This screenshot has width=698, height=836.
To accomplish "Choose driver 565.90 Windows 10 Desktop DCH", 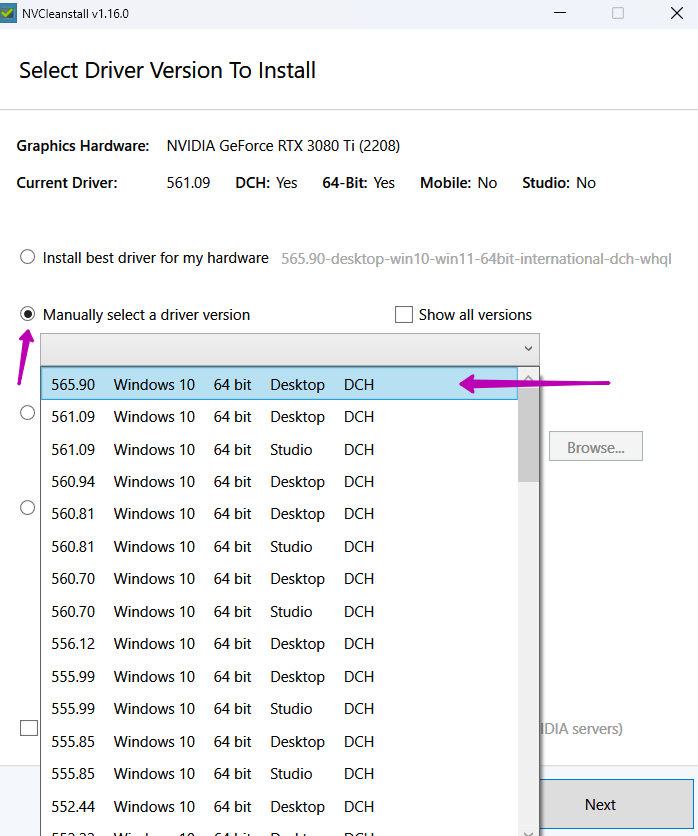I will [x=279, y=384].
